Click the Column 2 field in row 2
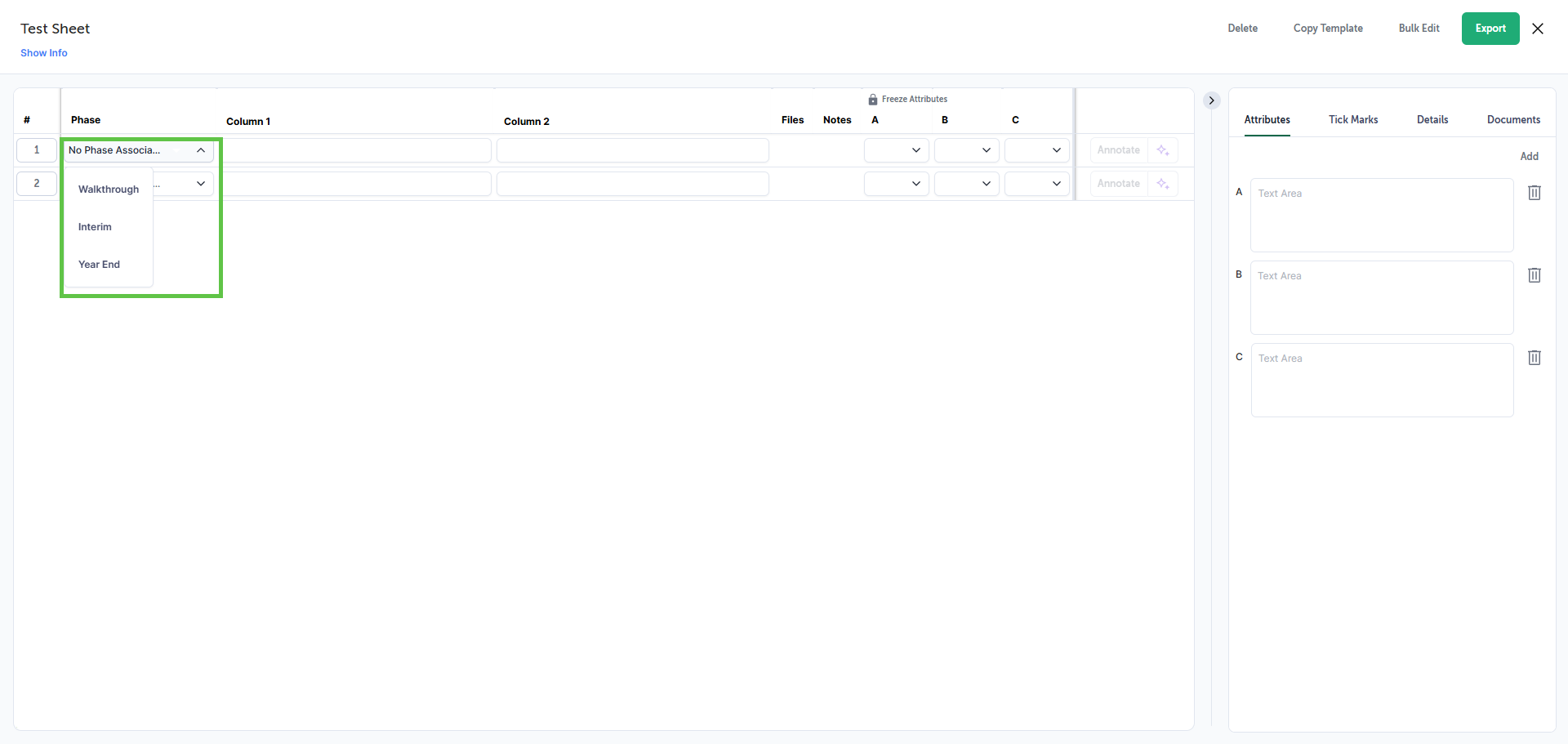This screenshot has width=1568, height=744. coord(633,184)
